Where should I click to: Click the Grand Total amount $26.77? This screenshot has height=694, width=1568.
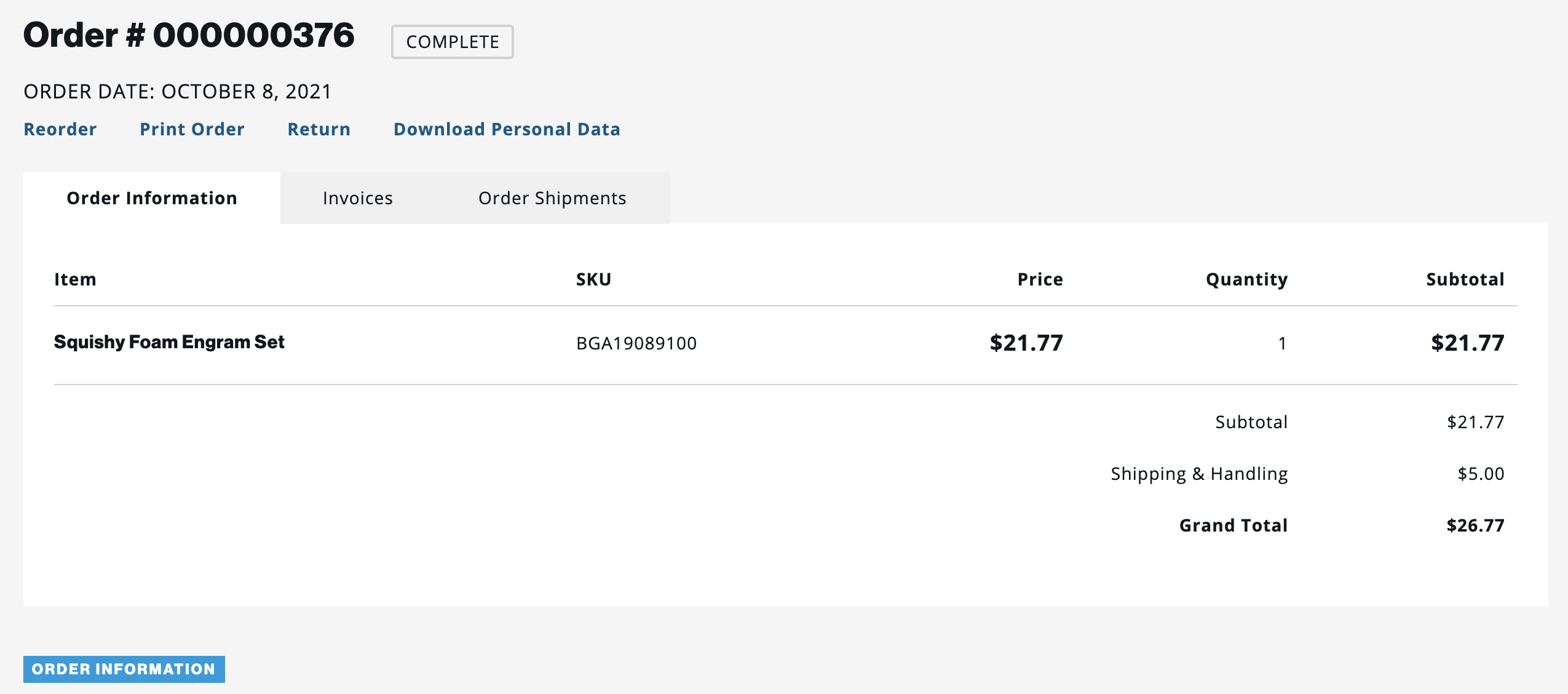pos(1475,525)
